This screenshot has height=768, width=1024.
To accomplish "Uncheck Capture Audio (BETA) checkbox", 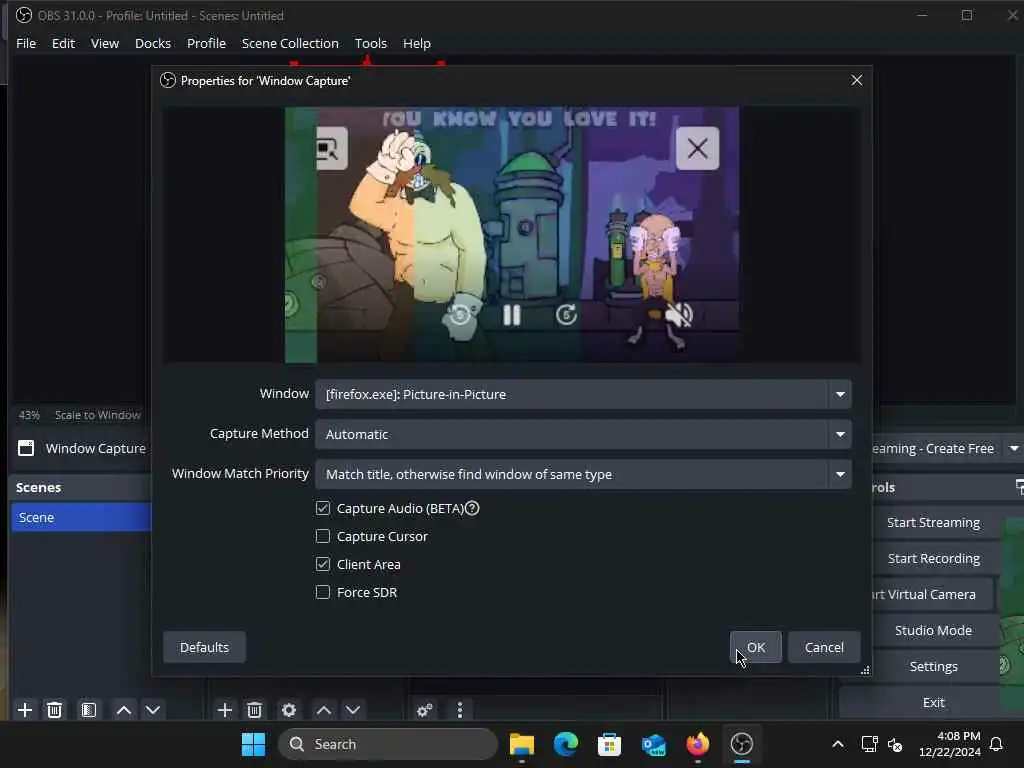I will (x=323, y=508).
